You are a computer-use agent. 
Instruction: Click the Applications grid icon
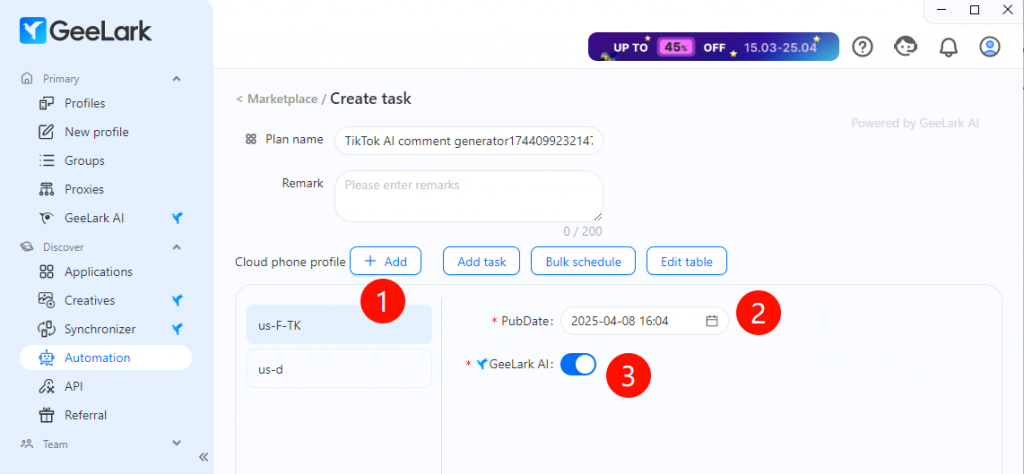46,272
